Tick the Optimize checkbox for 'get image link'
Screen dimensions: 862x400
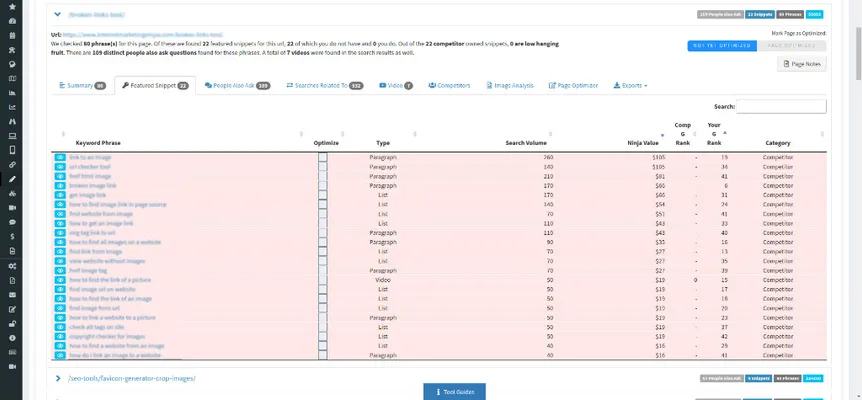(323, 195)
